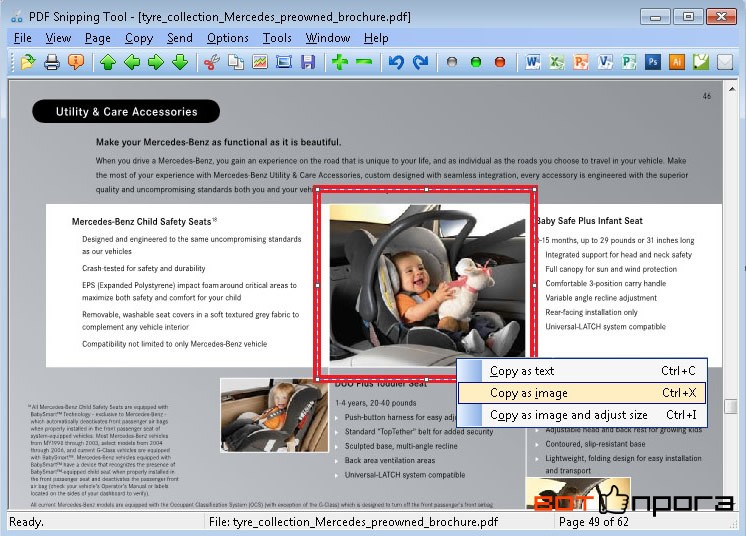This screenshot has width=746, height=536.
Task: Click the vertical scrollbar thumb
Action: 731,406
